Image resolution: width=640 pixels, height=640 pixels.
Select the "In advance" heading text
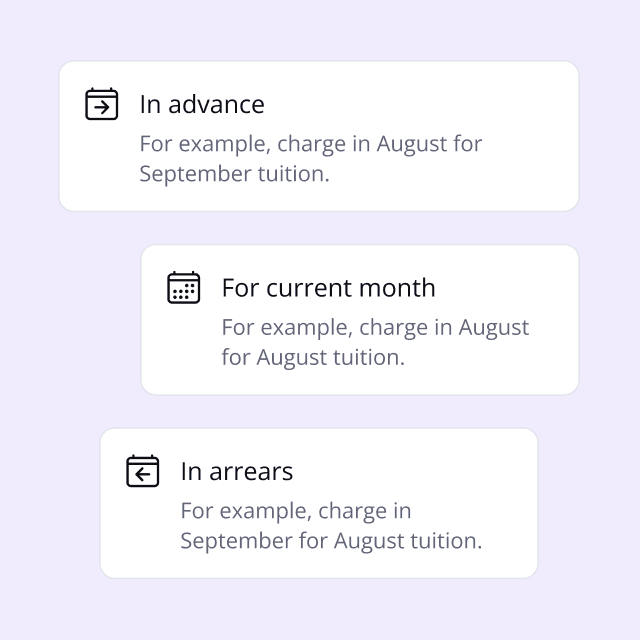(202, 104)
